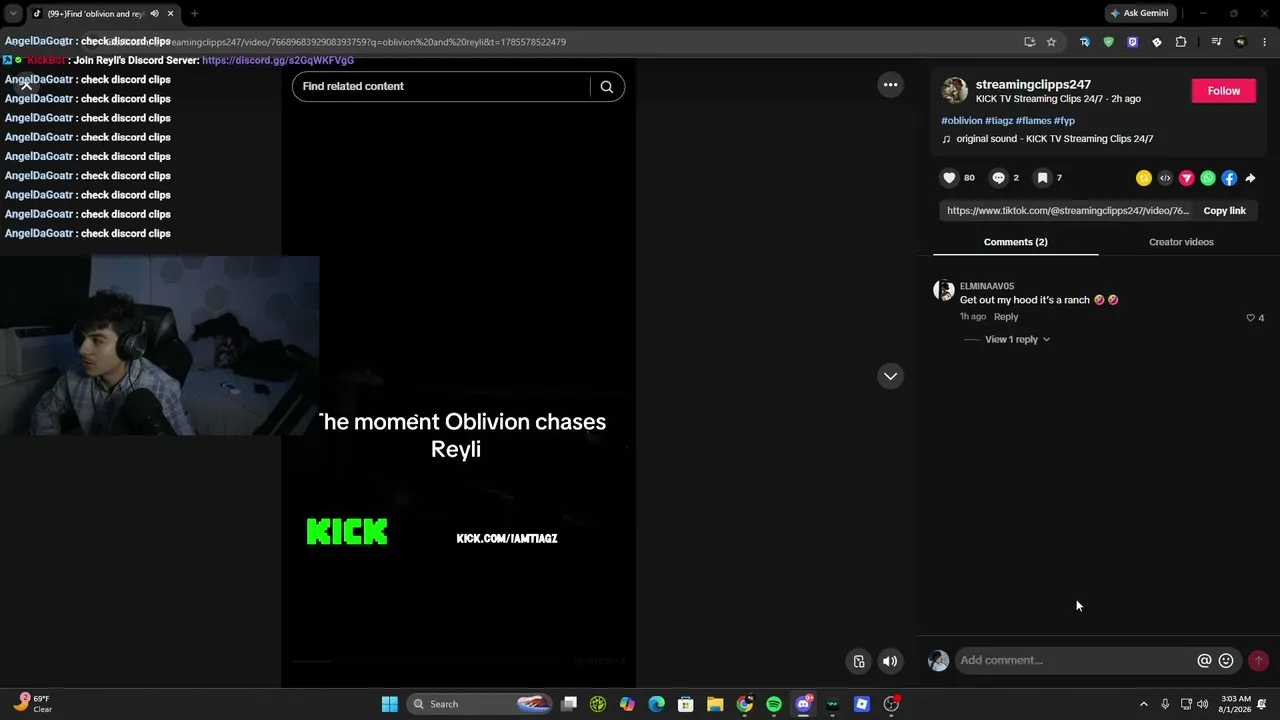This screenshot has height=720, width=1280.
Task: Like the video with the heart icon
Action: pyautogui.click(x=949, y=178)
